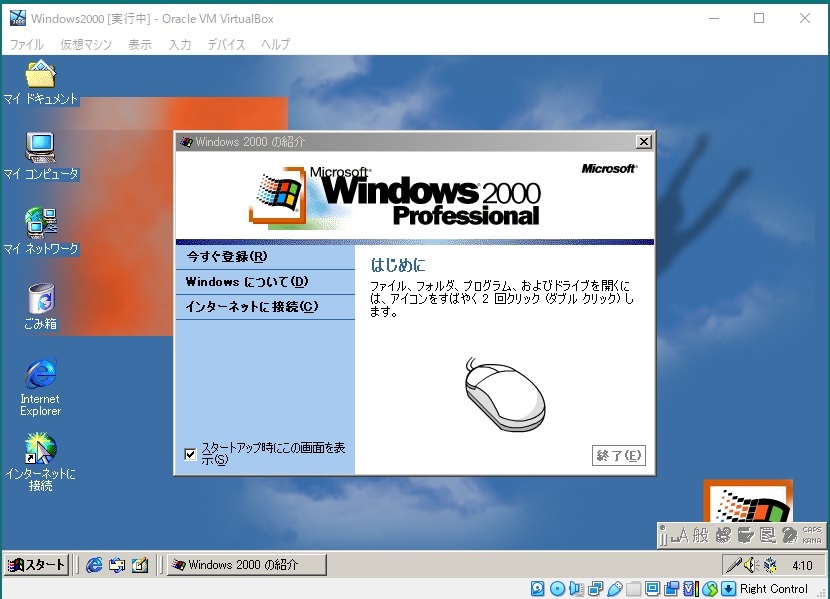The height and width of the screenshot is (599, 830).
Task: Click the VirtualBox cube tray icon
Action: point(770,565)
